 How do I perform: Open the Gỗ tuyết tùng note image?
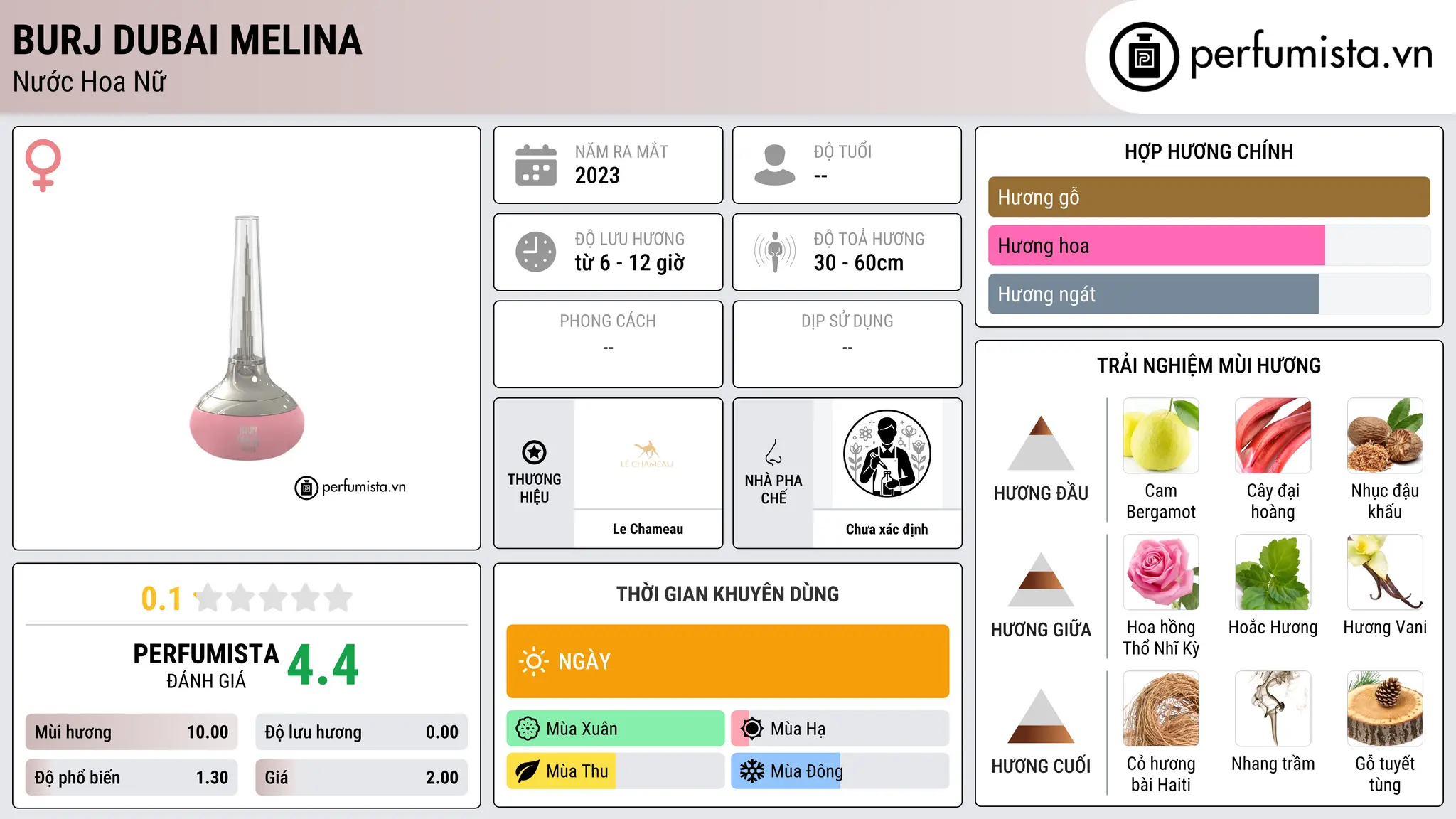pyautogui.click(x=1385, y=709)
